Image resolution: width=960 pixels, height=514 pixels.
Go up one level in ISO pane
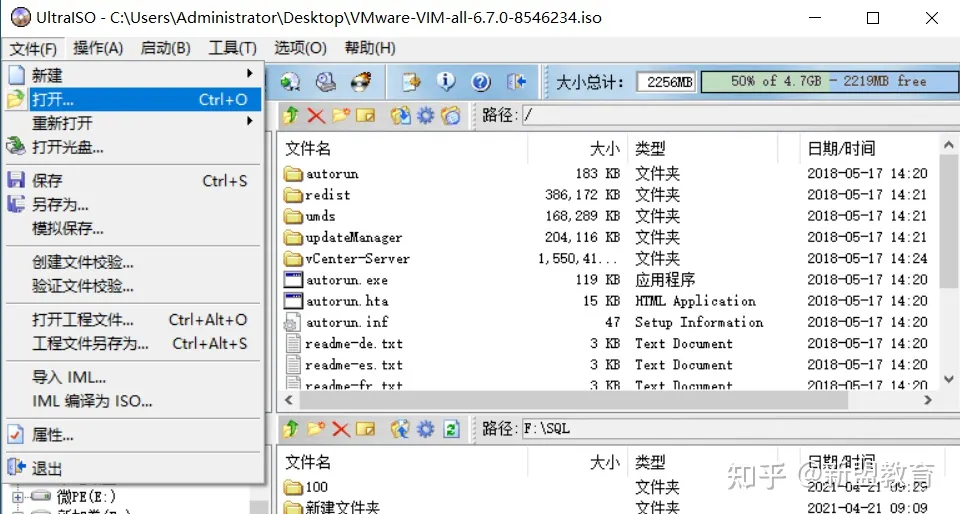coord(291,116)
